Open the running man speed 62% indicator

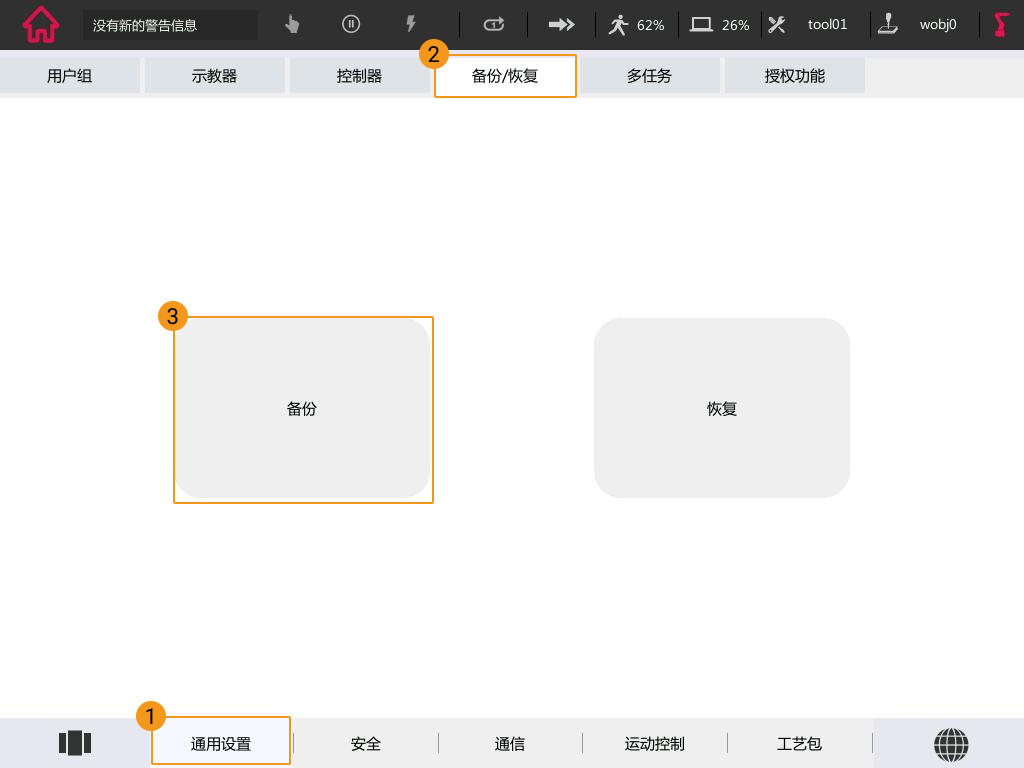point(637,25)
